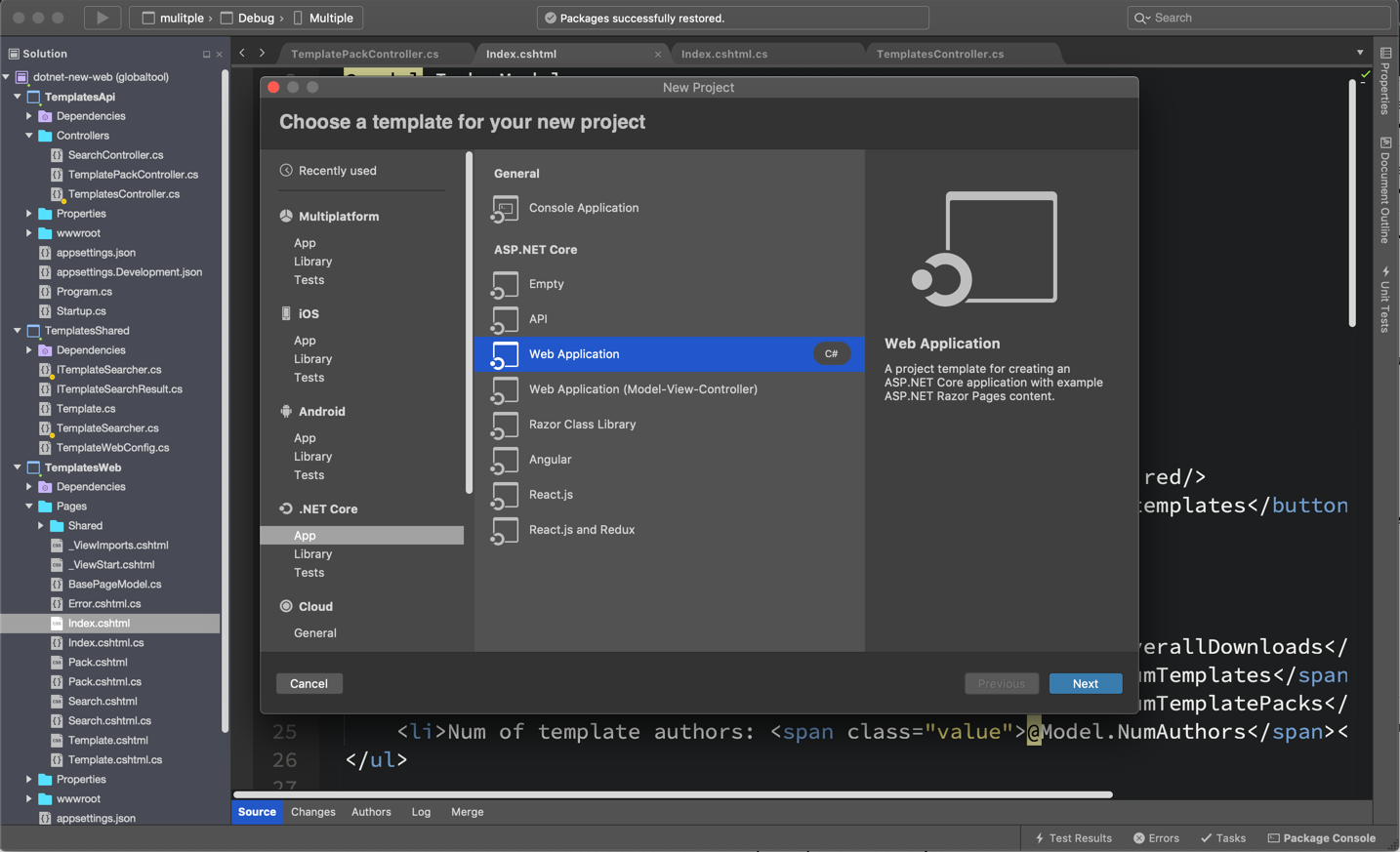This screenshot has width=1400, height=852.
Task: Click the Cloud category icon
Action: coord(286,606)
